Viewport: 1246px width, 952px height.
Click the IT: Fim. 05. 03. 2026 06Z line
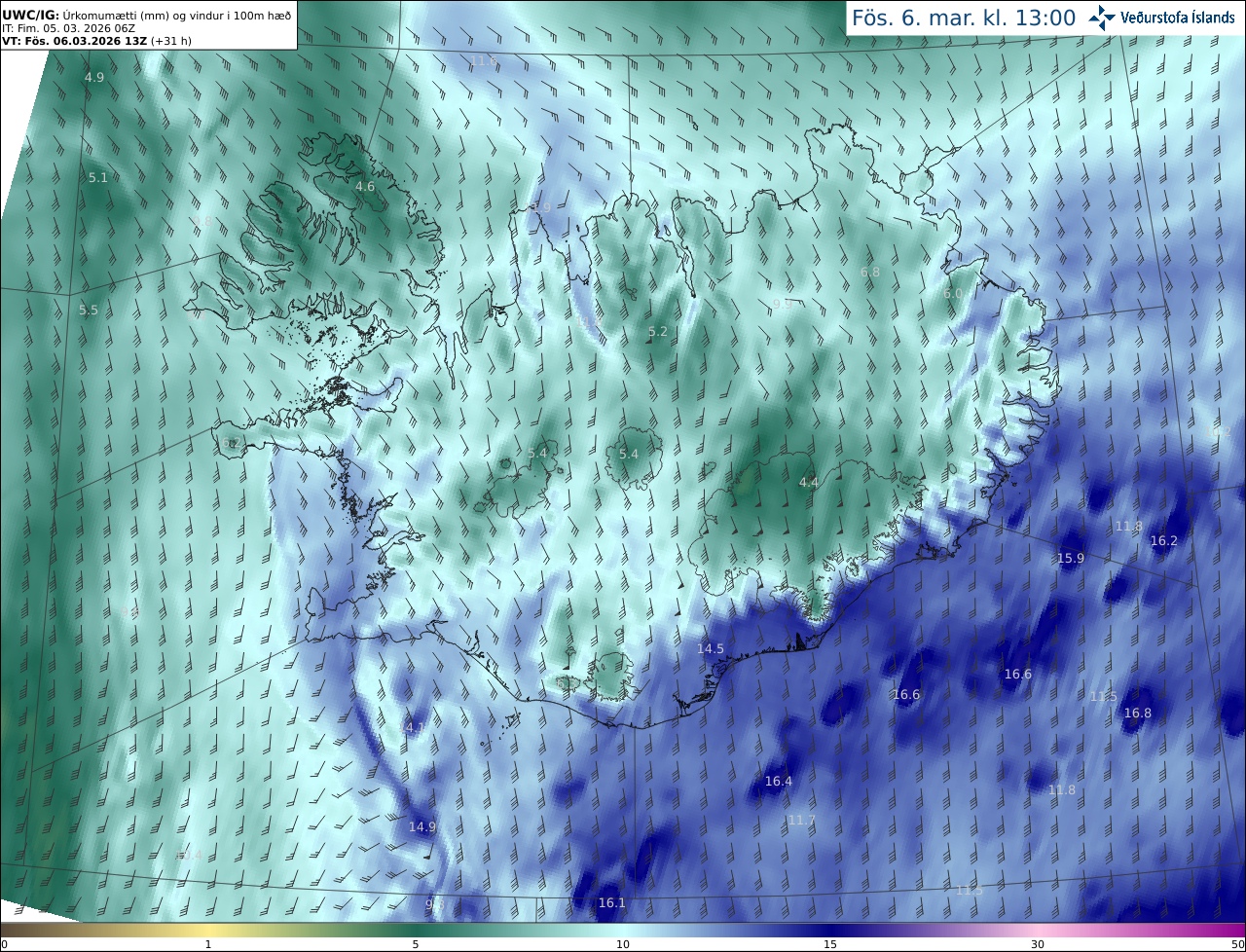(x=68, y=28)
